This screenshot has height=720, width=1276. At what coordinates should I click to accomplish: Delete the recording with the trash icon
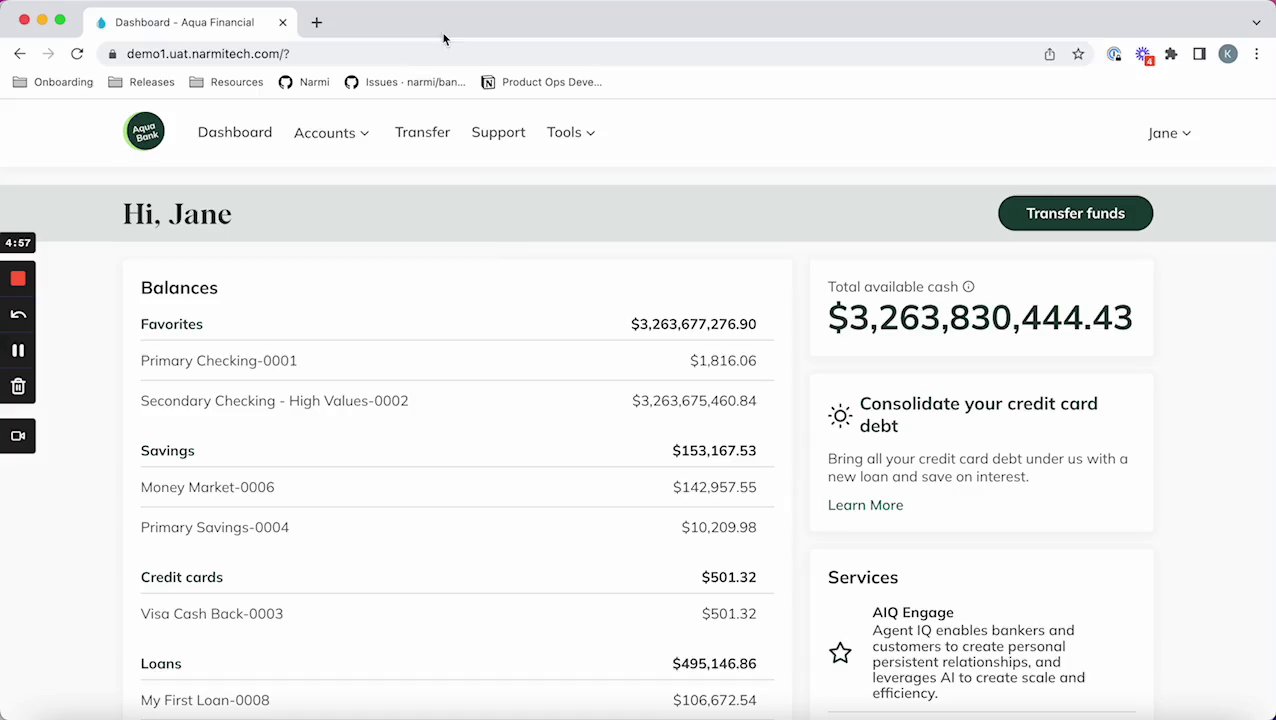(x=18, y=387)
